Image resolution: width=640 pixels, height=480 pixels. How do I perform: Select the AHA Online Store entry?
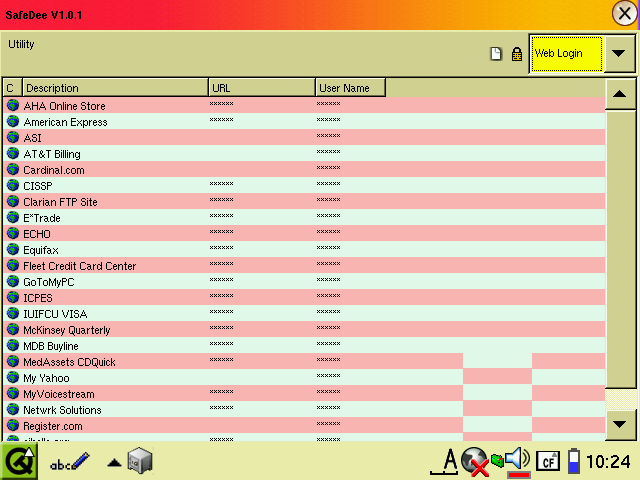(x=304, y=105)
